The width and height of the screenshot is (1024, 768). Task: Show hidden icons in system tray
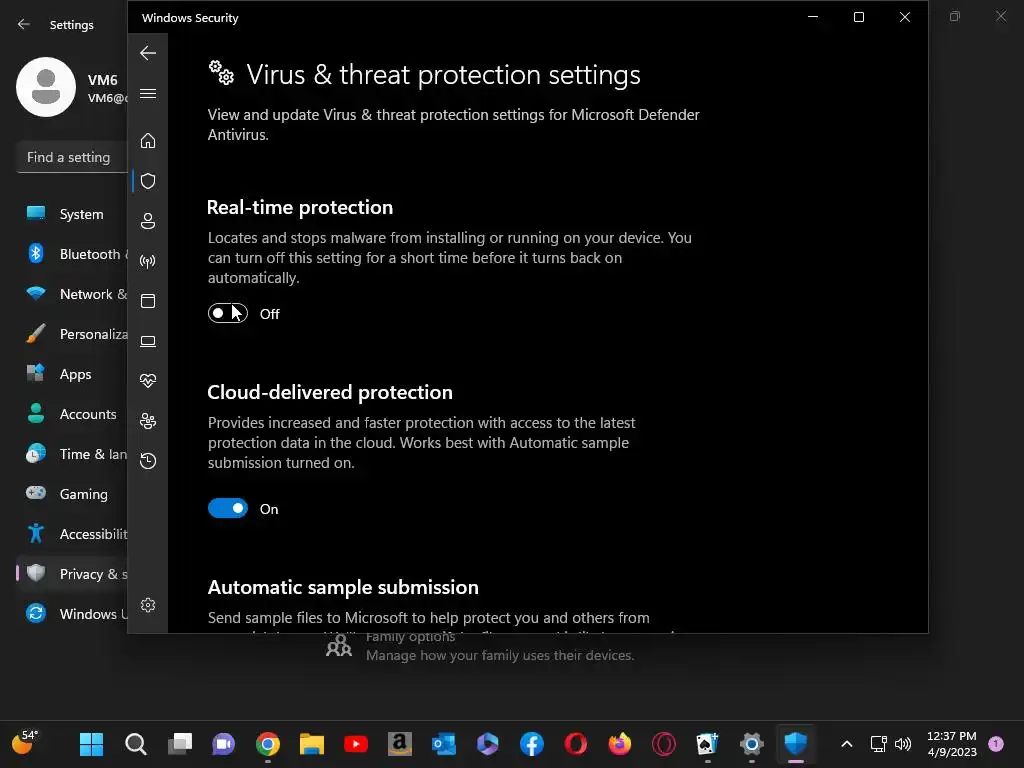[846, 744]
